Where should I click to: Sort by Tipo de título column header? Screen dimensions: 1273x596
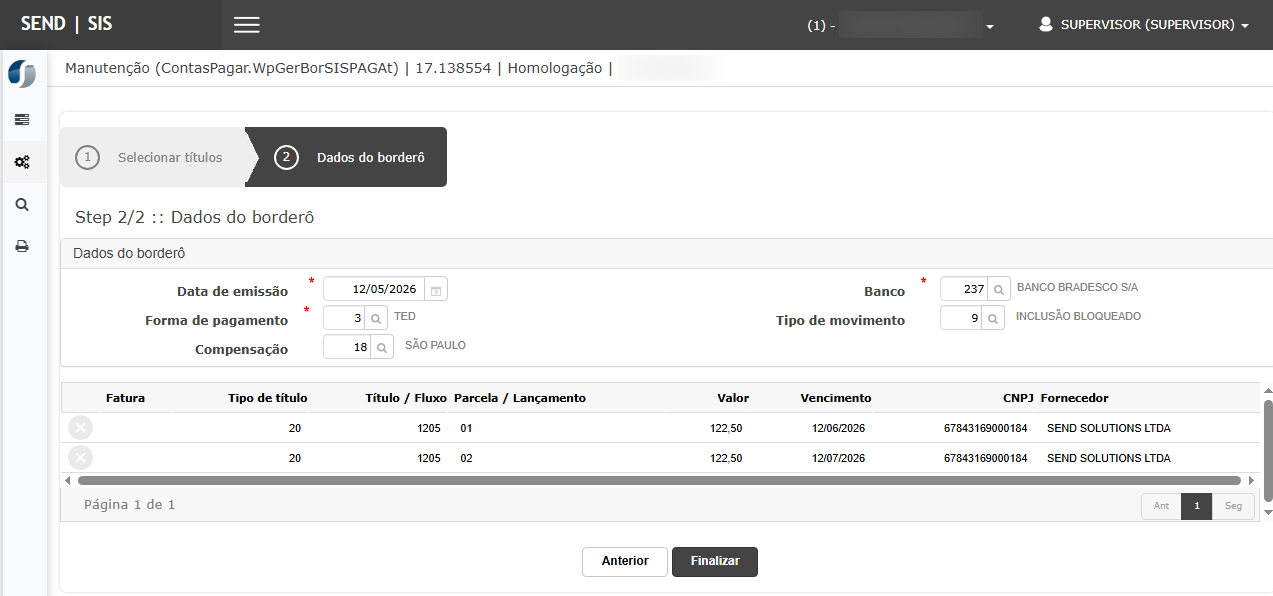[268, 398]
